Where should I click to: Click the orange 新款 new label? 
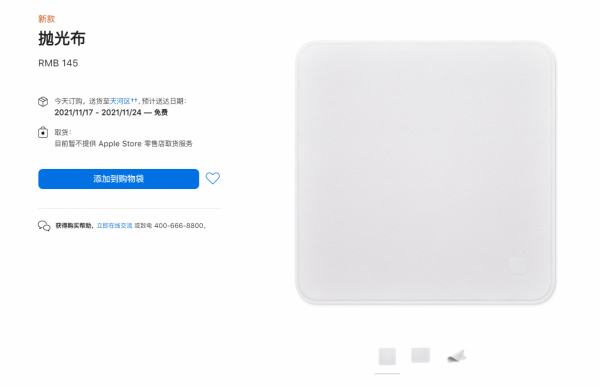(47, 19)
